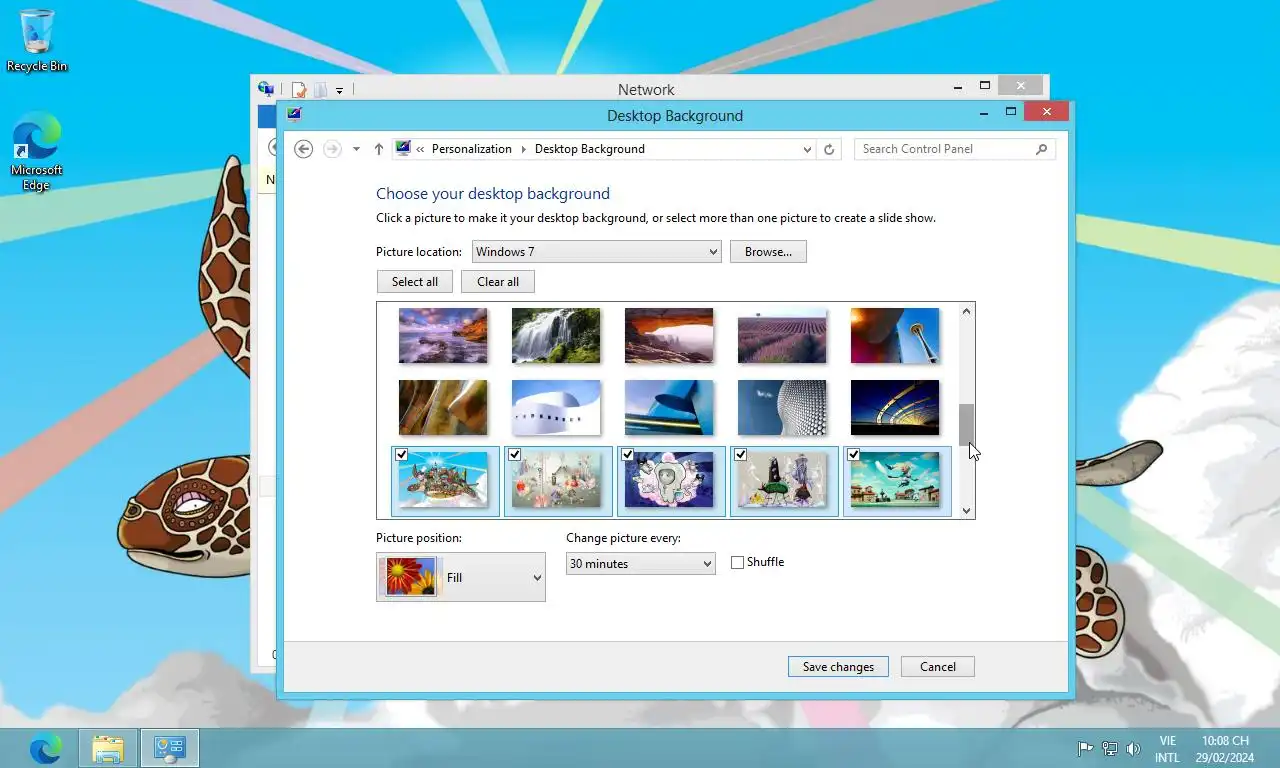Click the wallpaper list scroll down arrow
Screen dimensions: 1280x768
[x=966, y=510]
